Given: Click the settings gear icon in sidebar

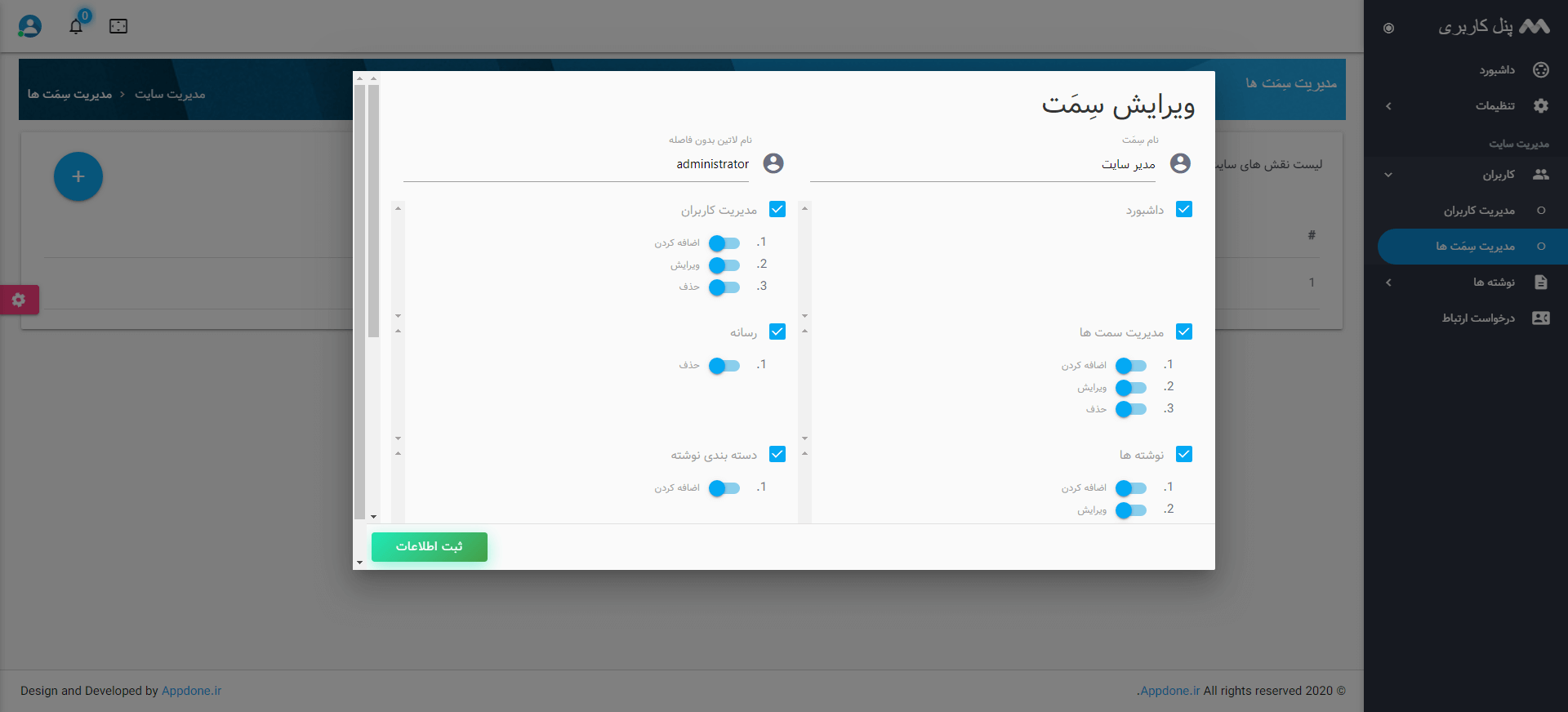Looking at the screenshot, I should [1541, 105].
